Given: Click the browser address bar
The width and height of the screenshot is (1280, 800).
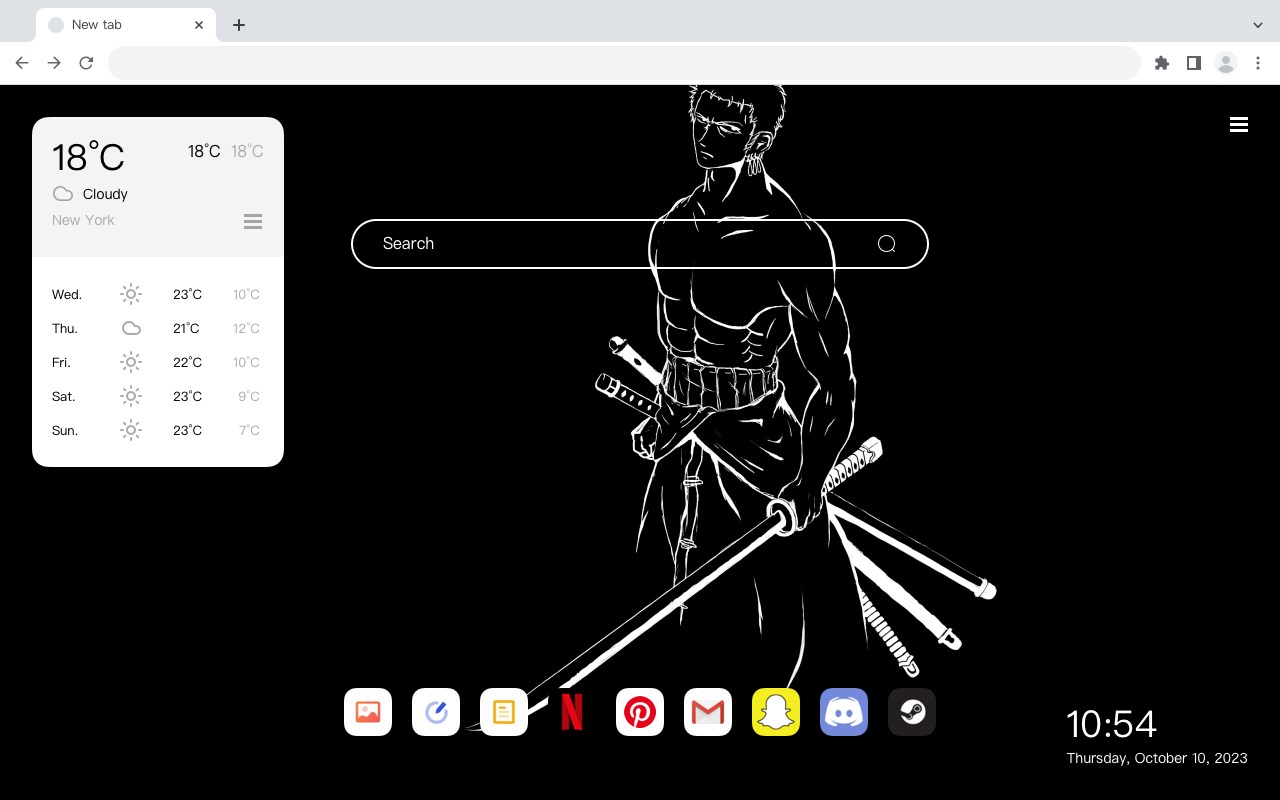Looking at the screenshot, I should pos(624,63).
